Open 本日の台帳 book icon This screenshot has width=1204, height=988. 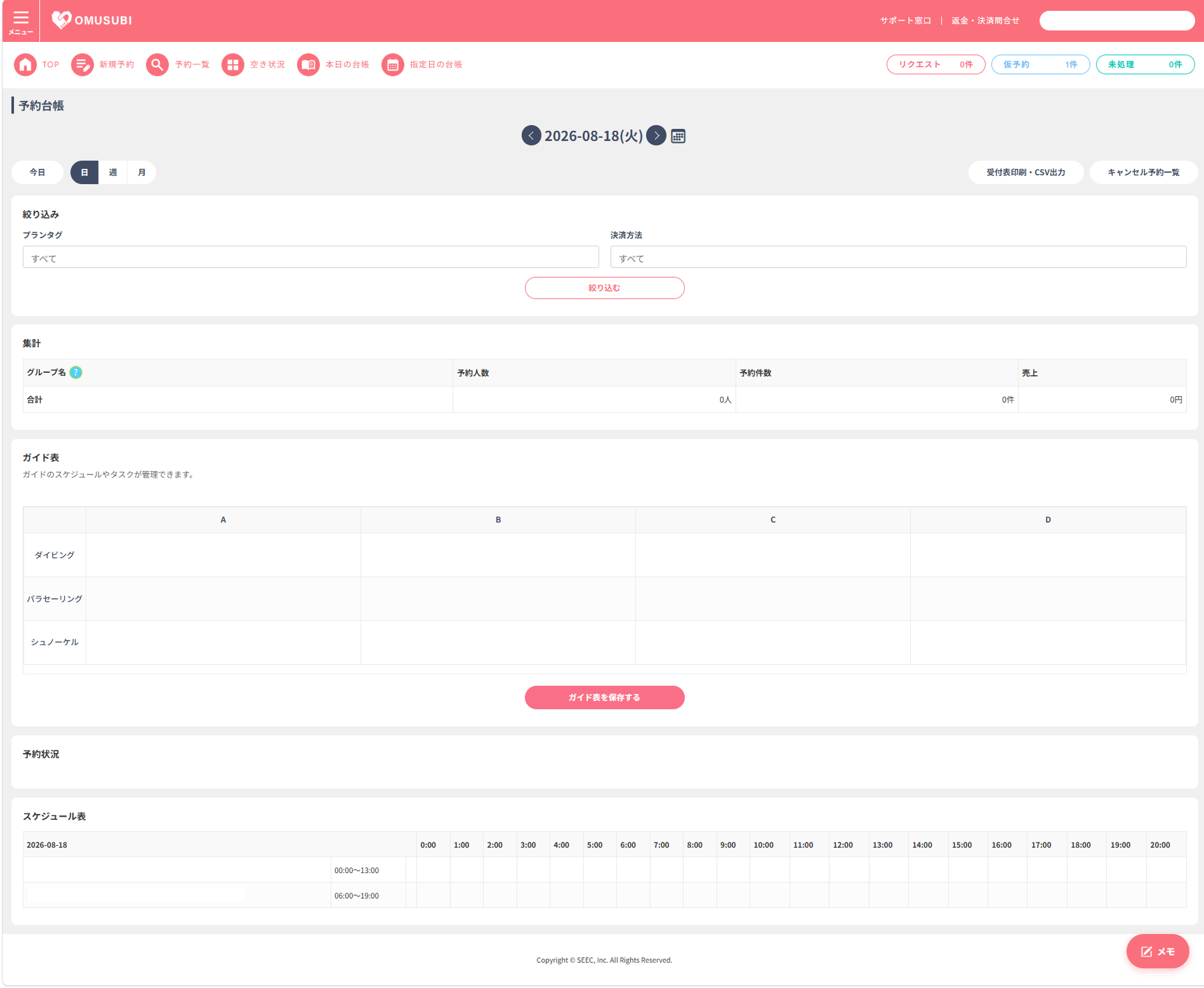(x=308, y=64)
